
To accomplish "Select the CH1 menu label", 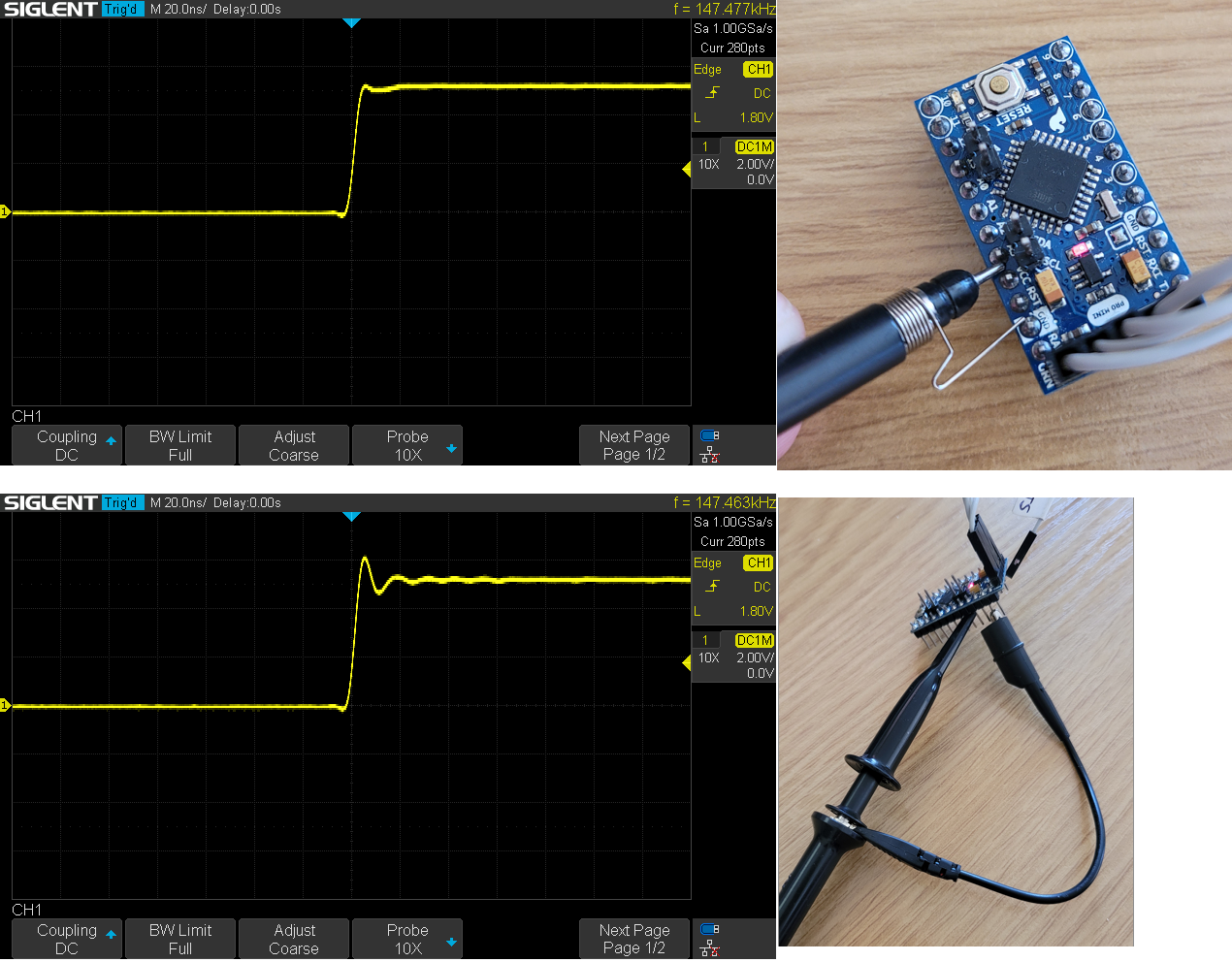I will pyautogui.click(x=26, y=416).
